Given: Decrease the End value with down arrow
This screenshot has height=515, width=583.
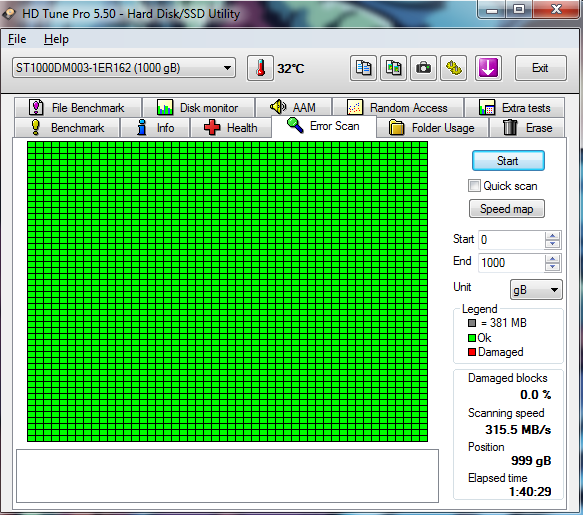Looking at the screenshot, I should point(553,267).
